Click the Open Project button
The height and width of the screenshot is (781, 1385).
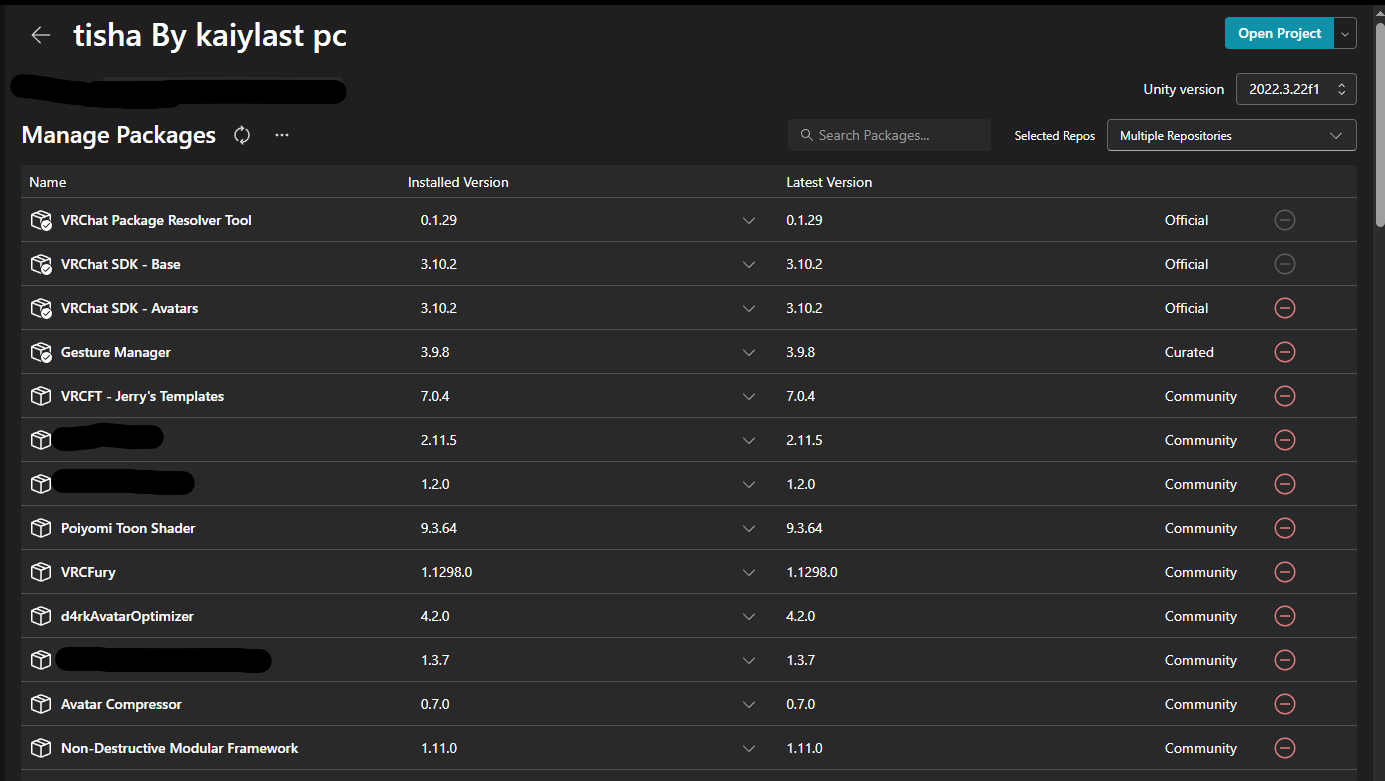pos(1279,33)
